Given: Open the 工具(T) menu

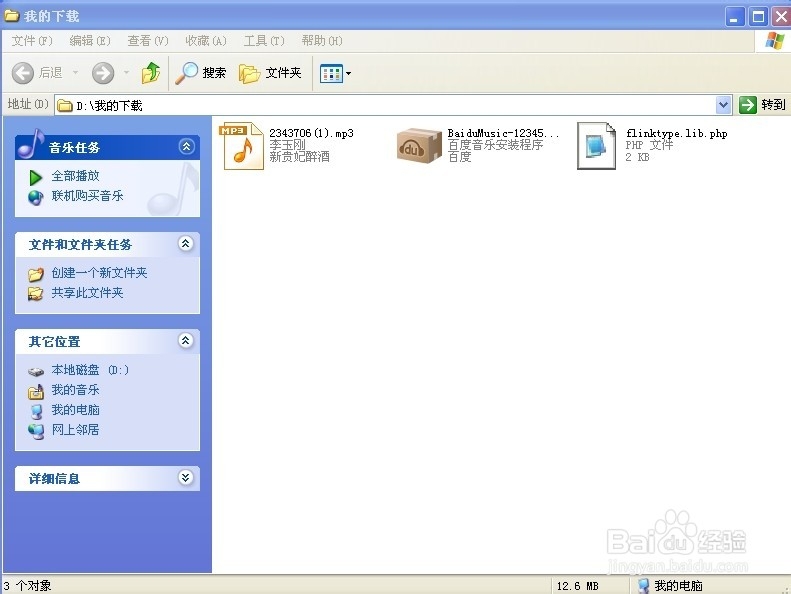Looking at the screenshot, I should click(x=264, y=41).
